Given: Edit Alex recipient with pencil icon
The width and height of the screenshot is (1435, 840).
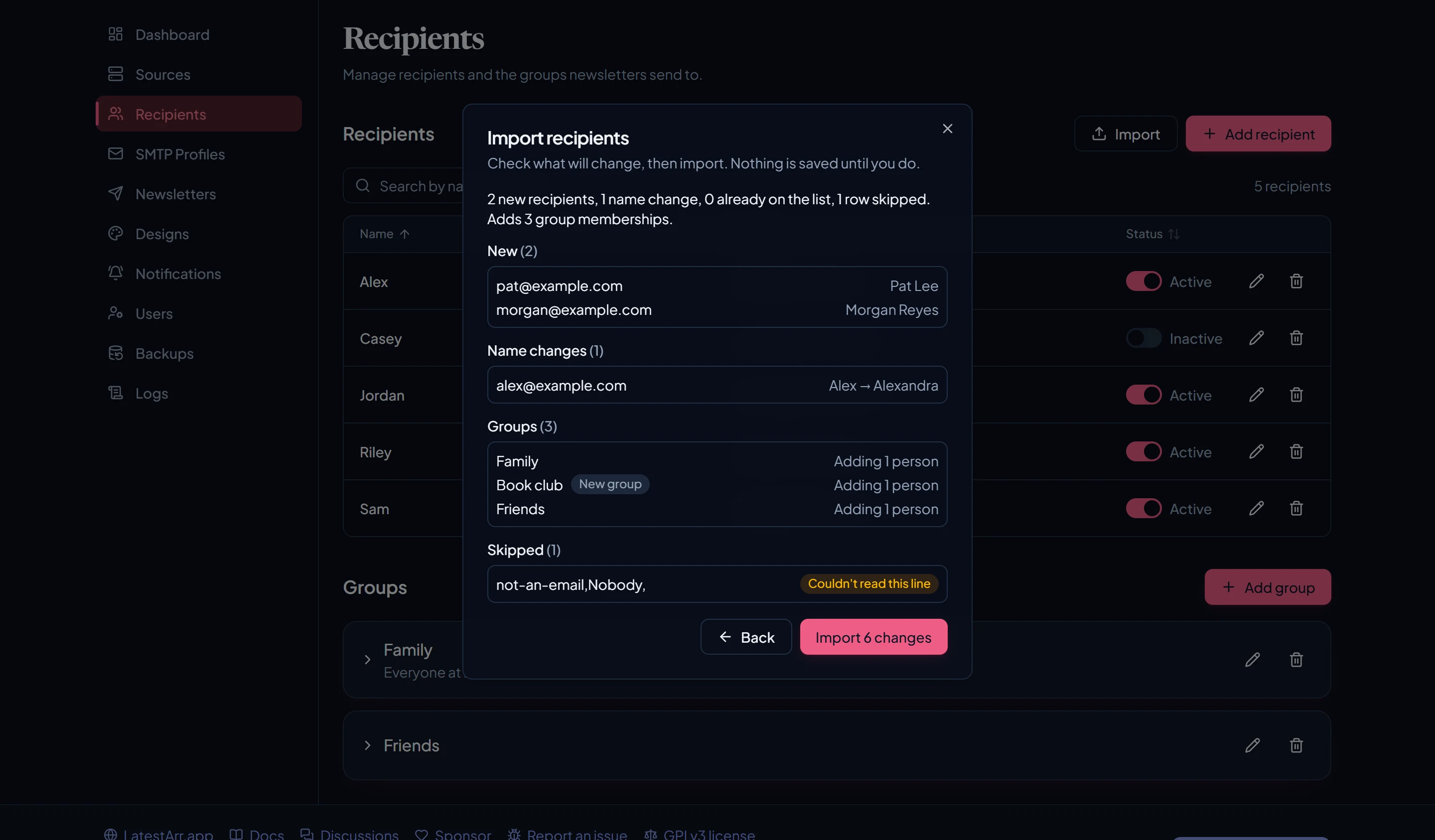Looking at the screenshot, I should coord(1256,281).
